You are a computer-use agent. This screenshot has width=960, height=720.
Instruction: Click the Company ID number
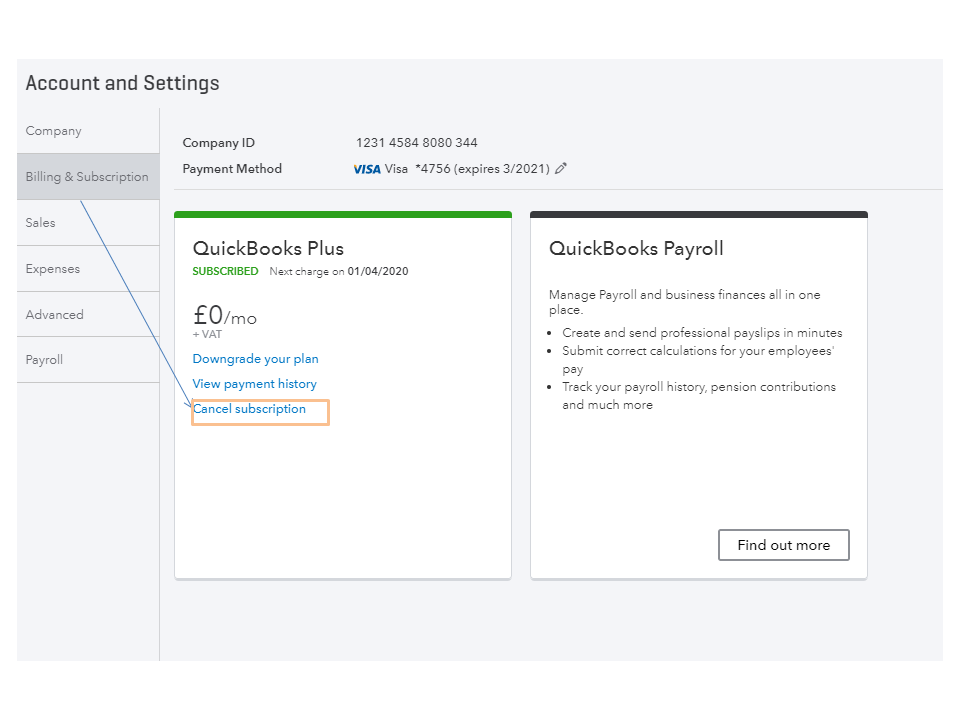coord(417,143)
